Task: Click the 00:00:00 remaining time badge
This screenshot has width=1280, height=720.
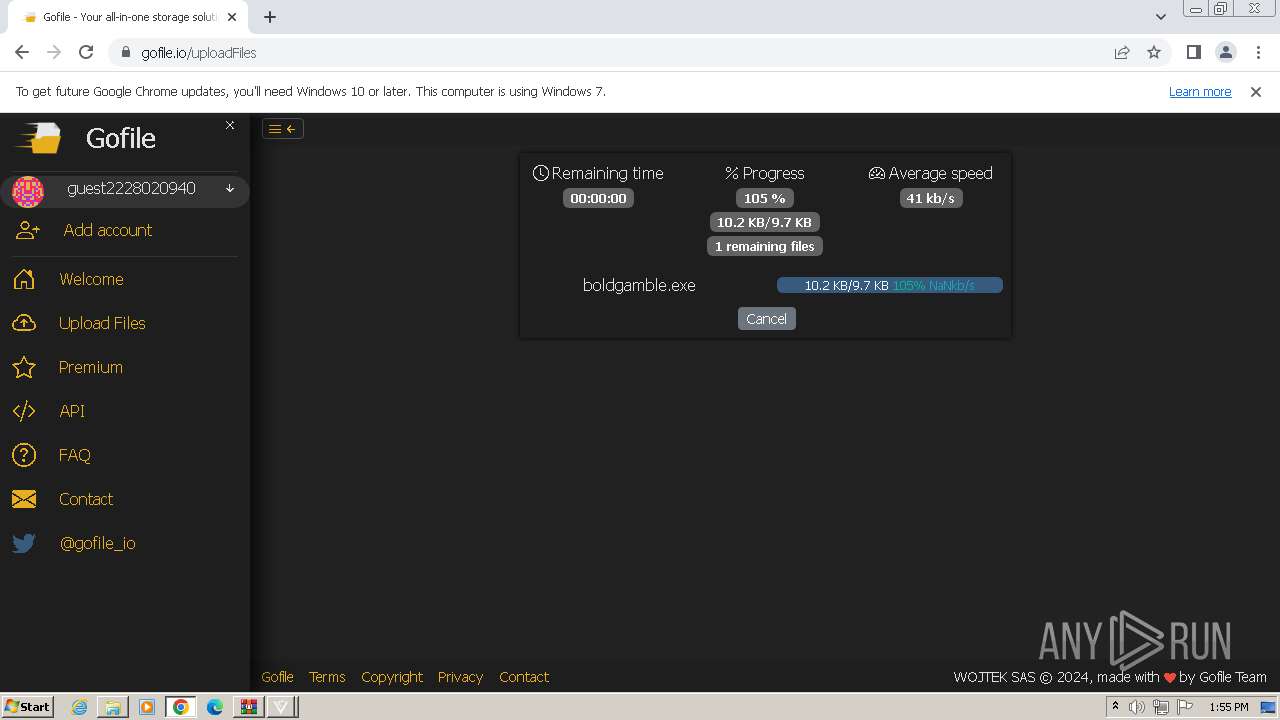Action: pyautogui.click(x=598, y=198)
